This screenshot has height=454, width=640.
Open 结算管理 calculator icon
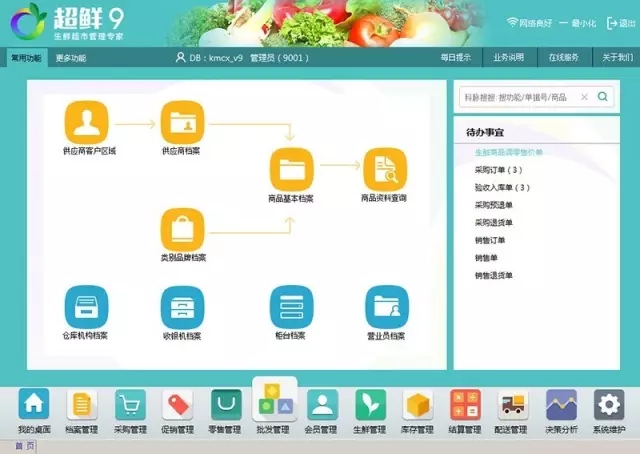pos(465,405)
